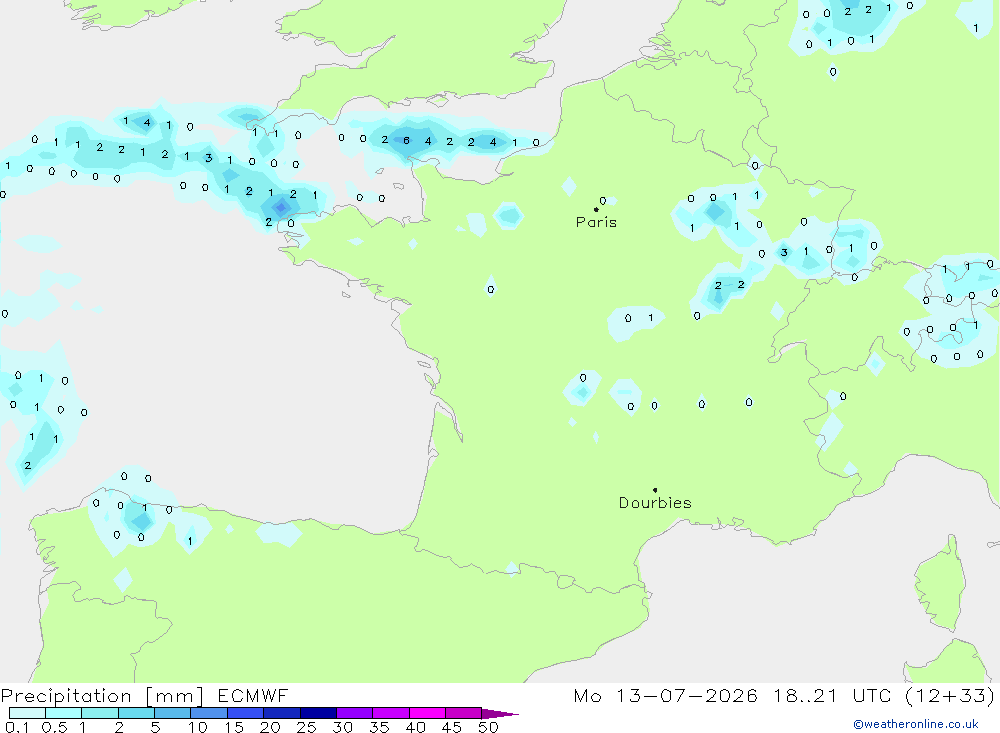Screen dimensions: 1000x733
Task: Click the 'Precipitation [mm]' title text
Action: tap(102, 695)
